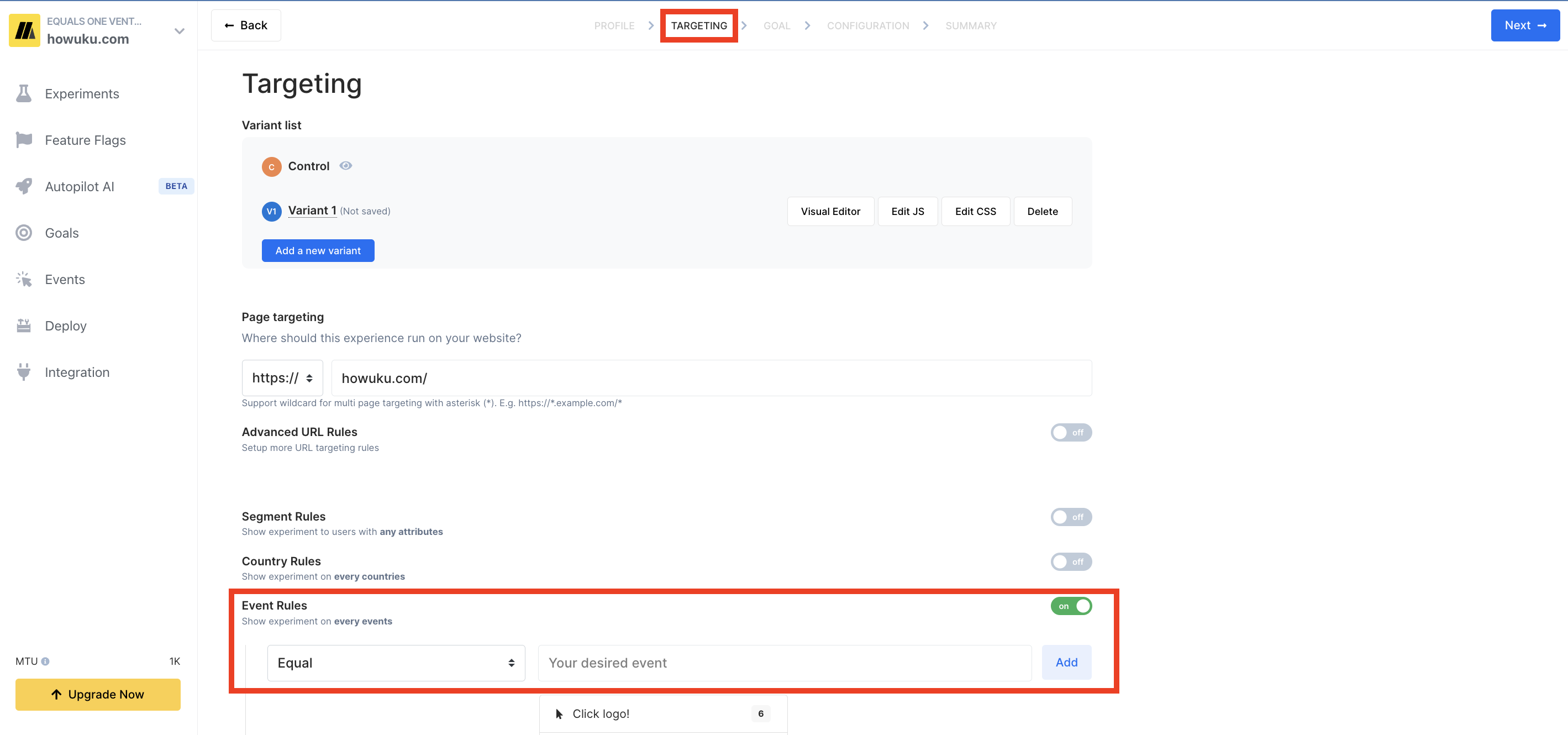Go to the GOAL step tab

(776, 25)
